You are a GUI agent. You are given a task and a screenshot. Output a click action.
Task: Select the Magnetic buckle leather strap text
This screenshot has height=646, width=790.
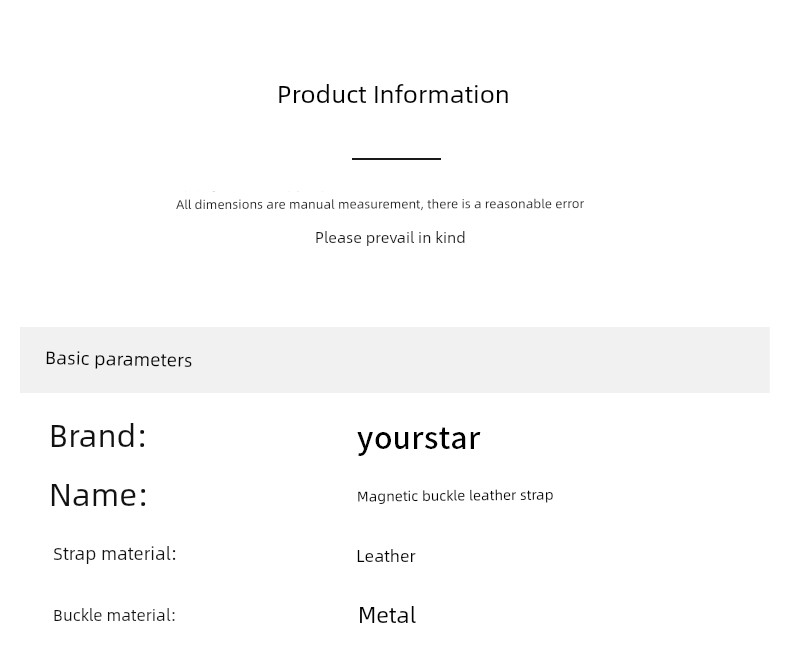click(455, 496)
